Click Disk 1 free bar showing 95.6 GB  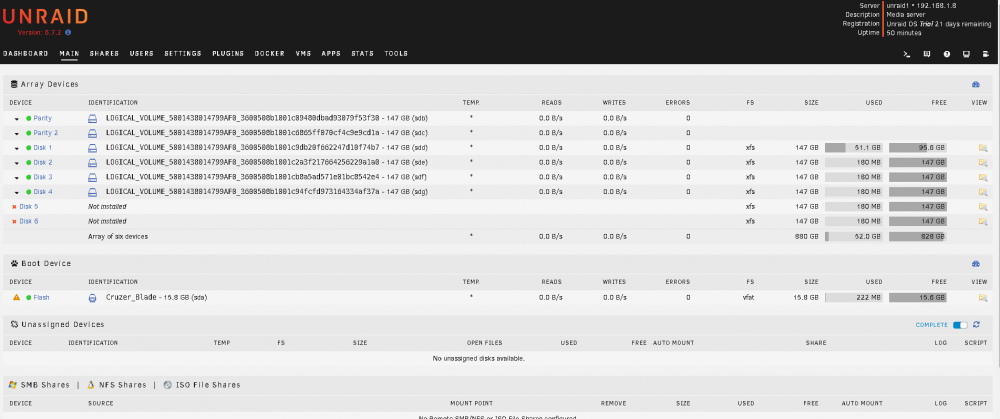coord(918,148)
